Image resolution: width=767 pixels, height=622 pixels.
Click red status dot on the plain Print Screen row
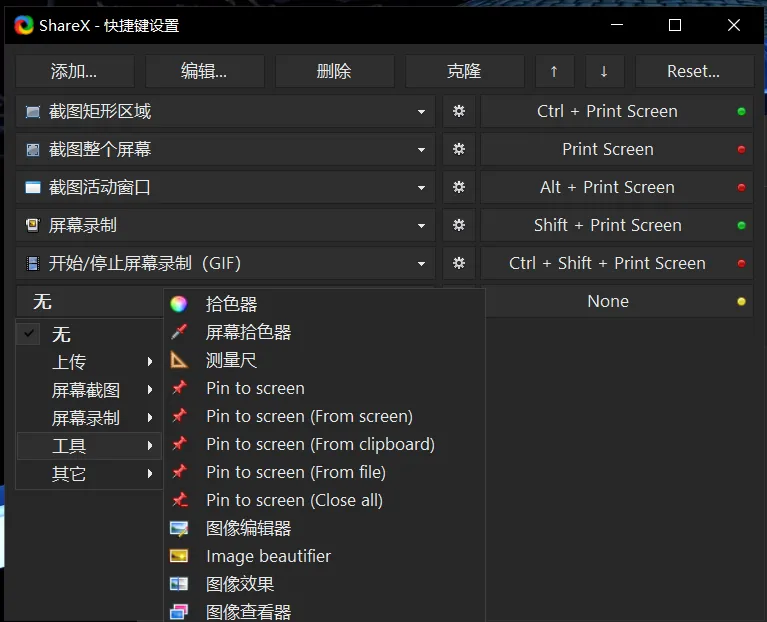[x=742, y=149]
